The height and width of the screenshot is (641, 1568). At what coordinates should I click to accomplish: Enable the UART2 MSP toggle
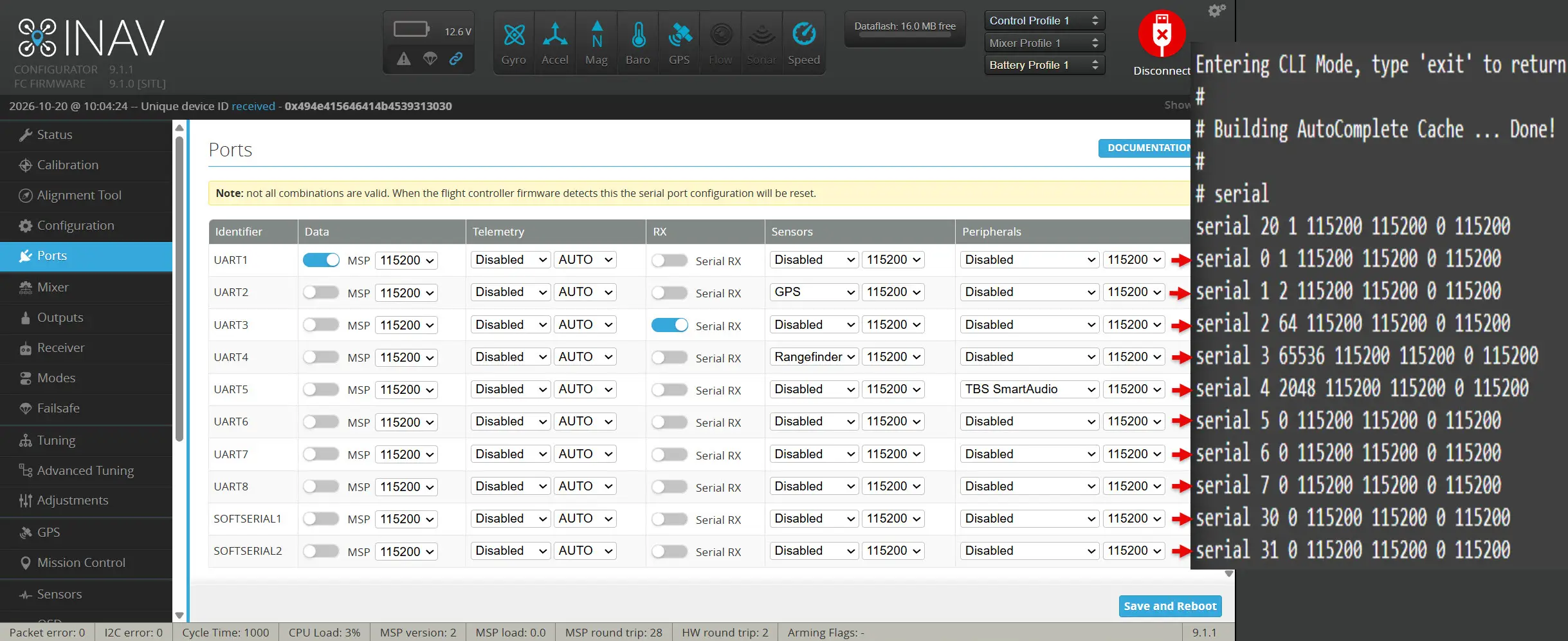tap(321, 292)
